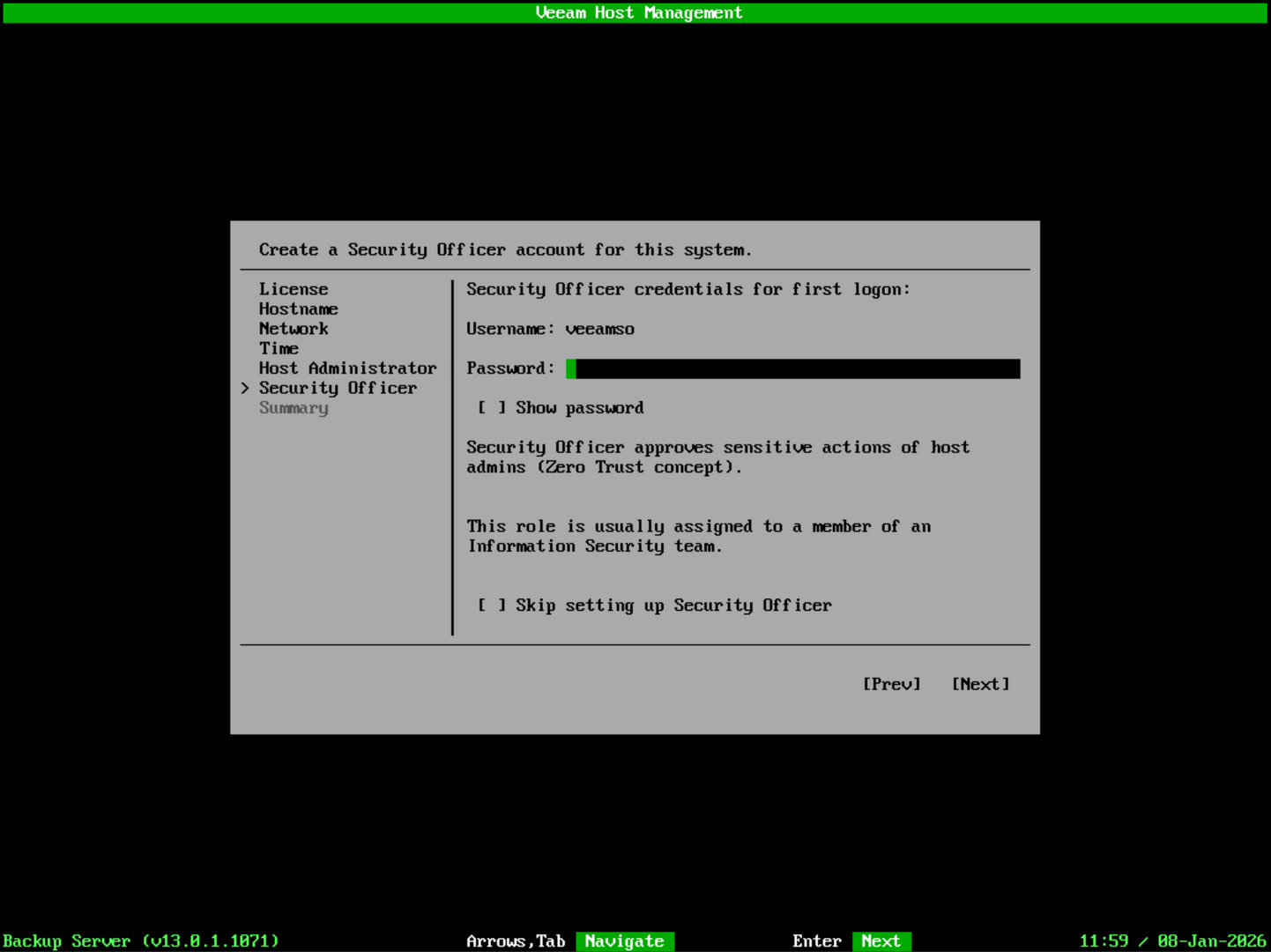Select the License step in wizard list
The image size is (1271, 952).
(x=294, y=289)
